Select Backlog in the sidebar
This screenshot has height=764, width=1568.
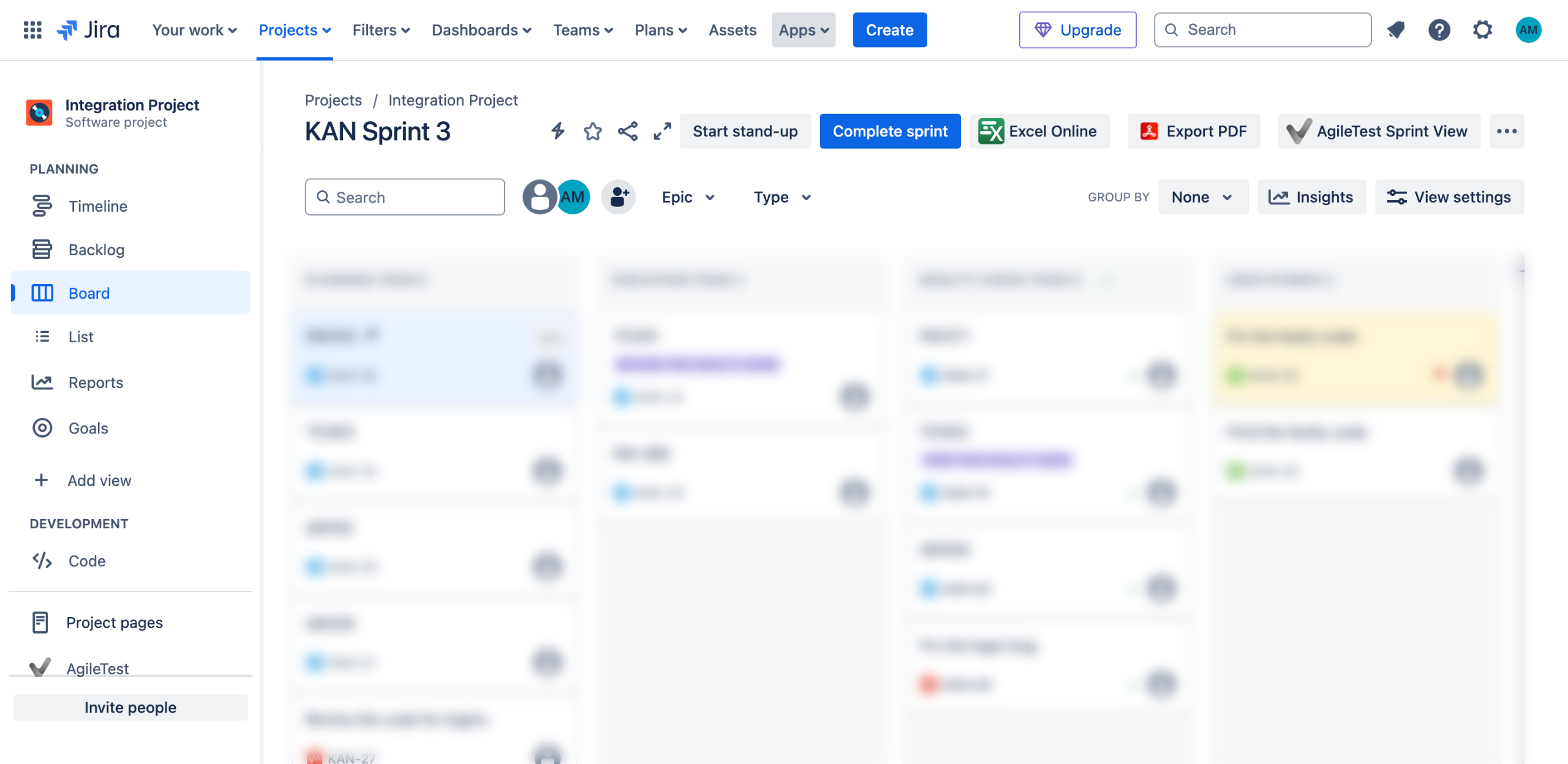click(96, 250)
